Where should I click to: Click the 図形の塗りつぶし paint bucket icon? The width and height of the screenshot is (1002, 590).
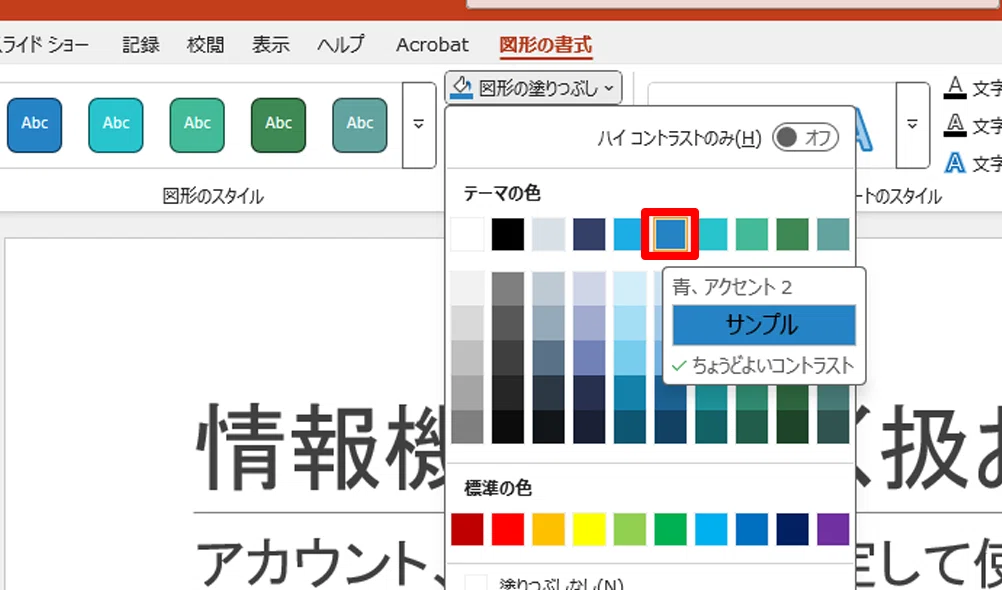(462, 88)
